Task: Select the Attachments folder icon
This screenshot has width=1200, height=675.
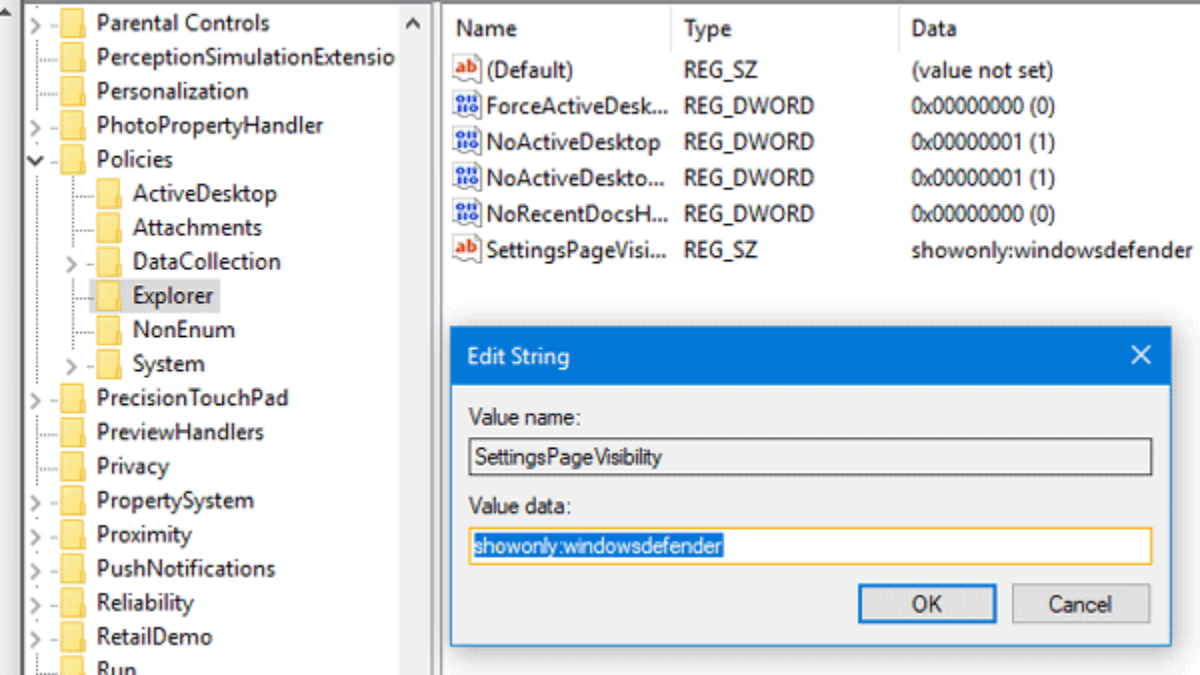Action: coord(108,227)
